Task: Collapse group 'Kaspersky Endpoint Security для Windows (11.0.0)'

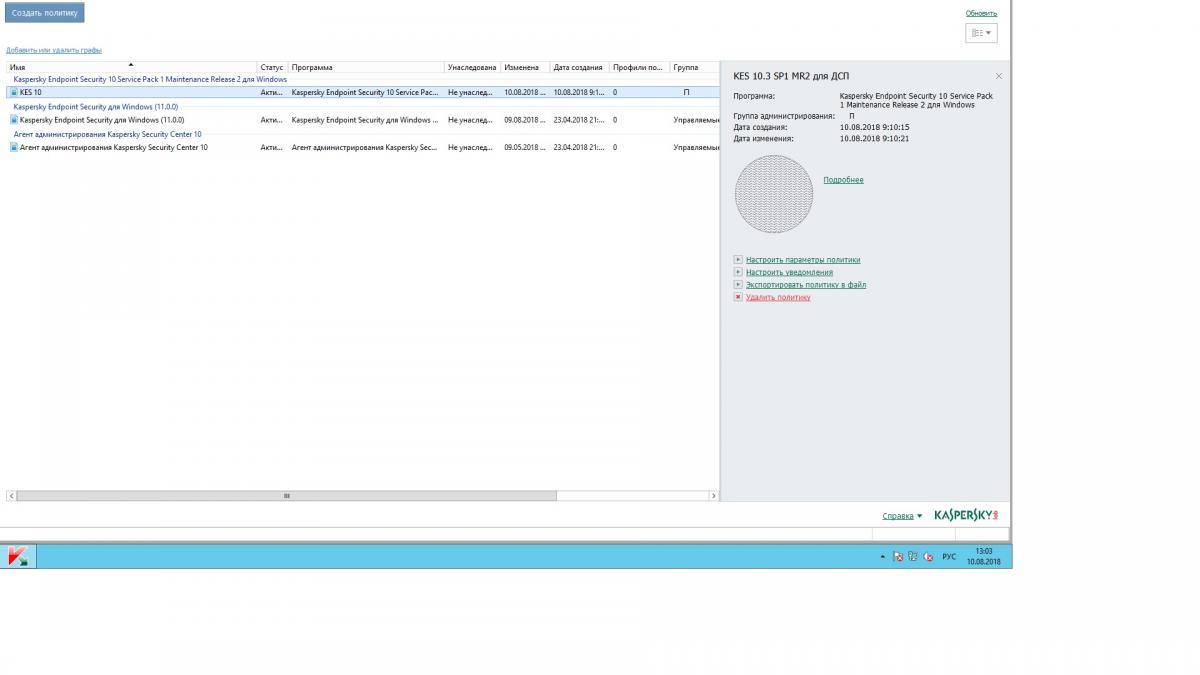Action: (96, 106)
